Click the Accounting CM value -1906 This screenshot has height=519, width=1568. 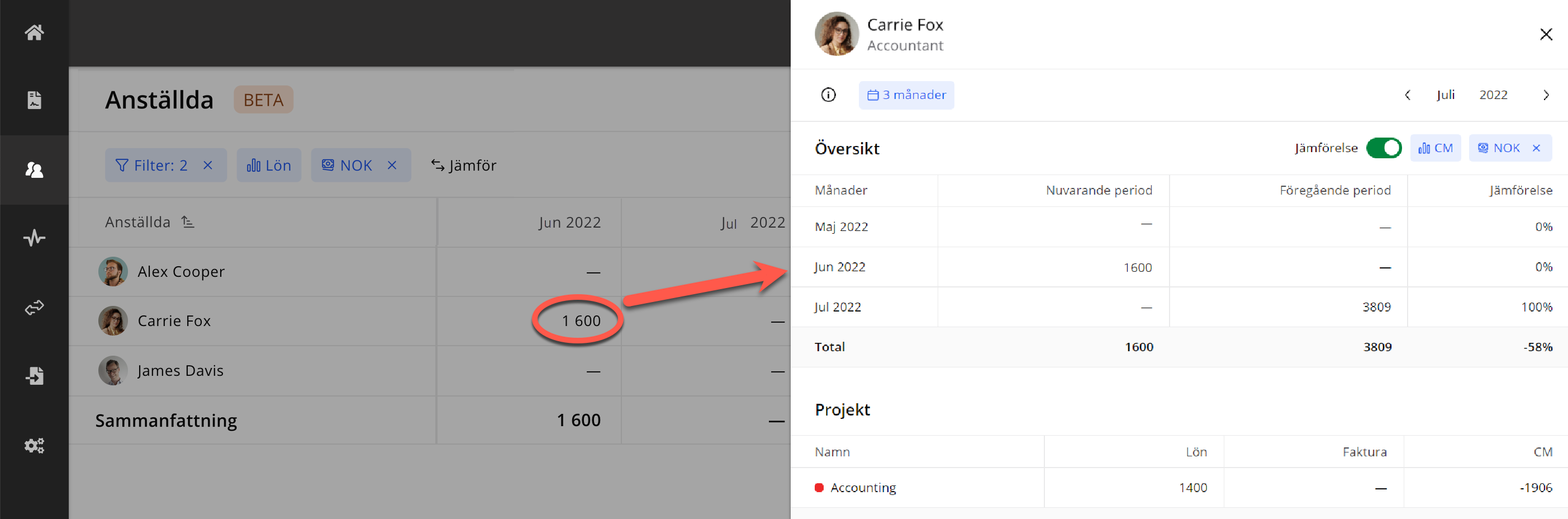pos(1536,487)
